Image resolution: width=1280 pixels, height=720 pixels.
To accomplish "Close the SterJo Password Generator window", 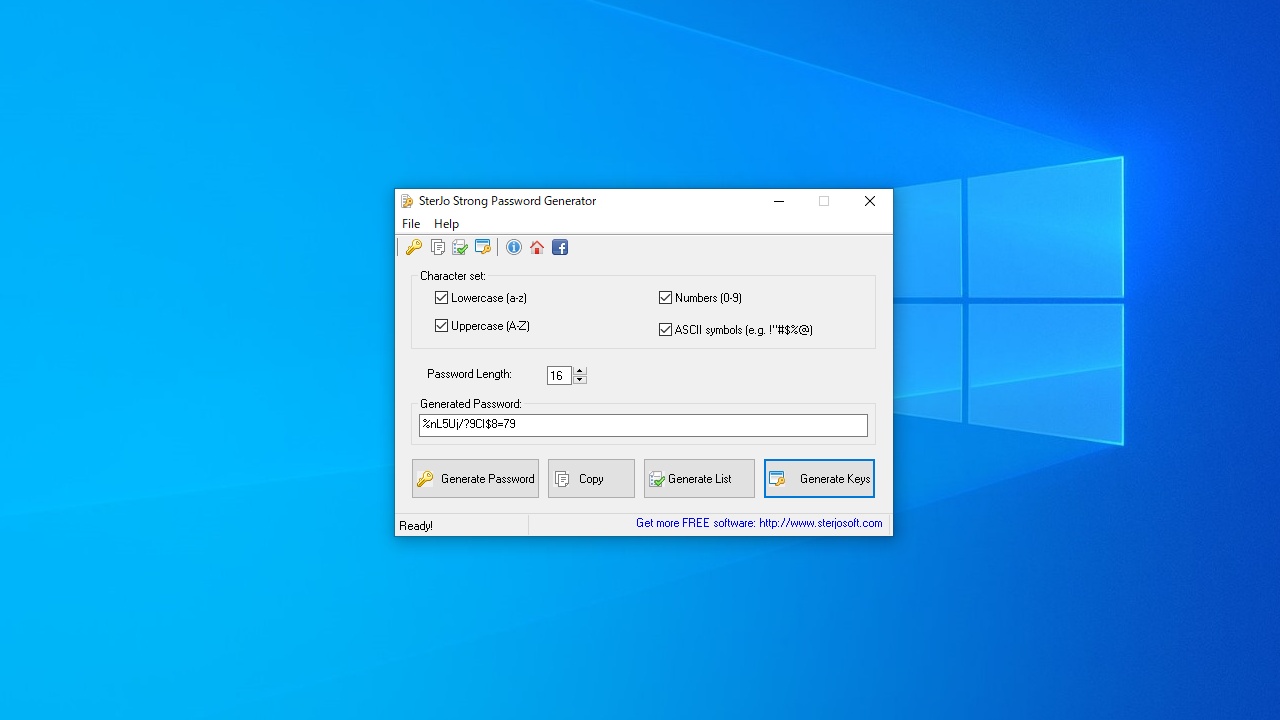I will click(869, 201).
